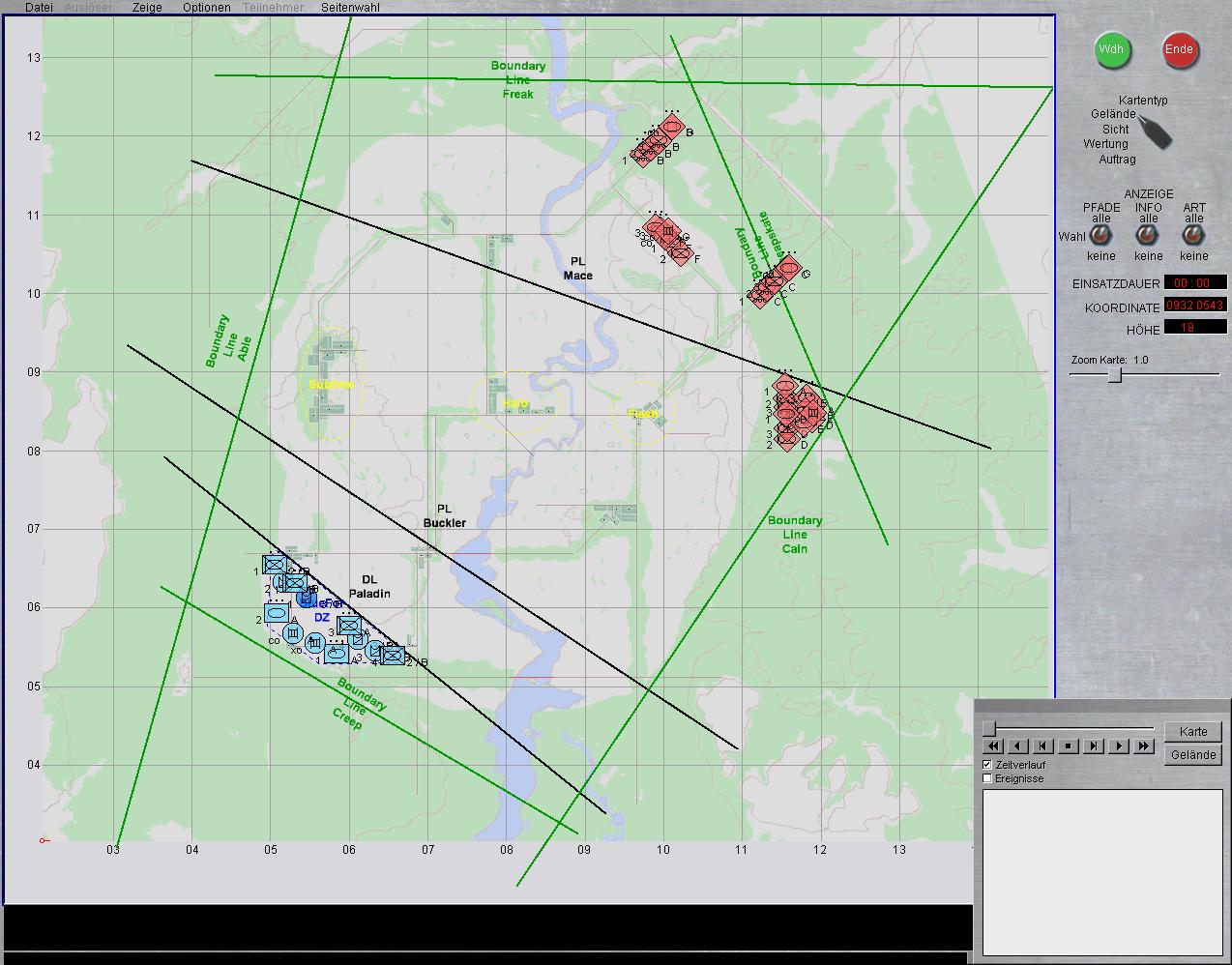Open the Zeige menu
This screenshot has width=1232, height=965.
[147, 7]
